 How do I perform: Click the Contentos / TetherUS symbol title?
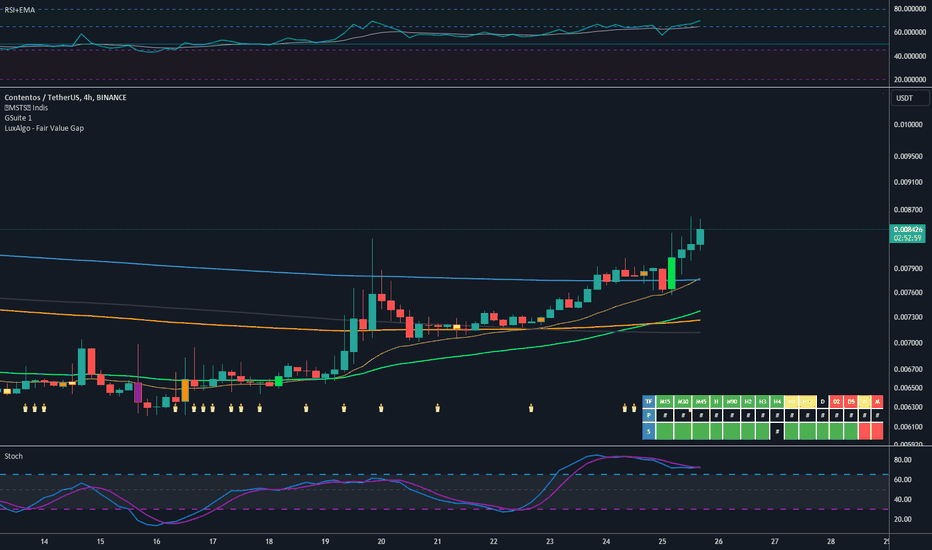(65, 98)
